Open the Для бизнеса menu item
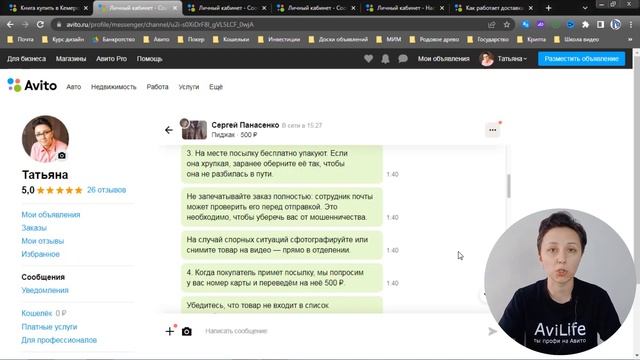This screenshot has width=640, height=360. [27, 59]
